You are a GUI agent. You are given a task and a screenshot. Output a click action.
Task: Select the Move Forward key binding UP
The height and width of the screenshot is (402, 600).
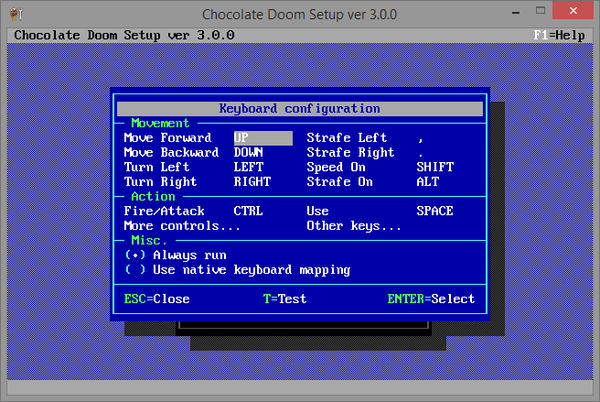click(x=263, y=138)
